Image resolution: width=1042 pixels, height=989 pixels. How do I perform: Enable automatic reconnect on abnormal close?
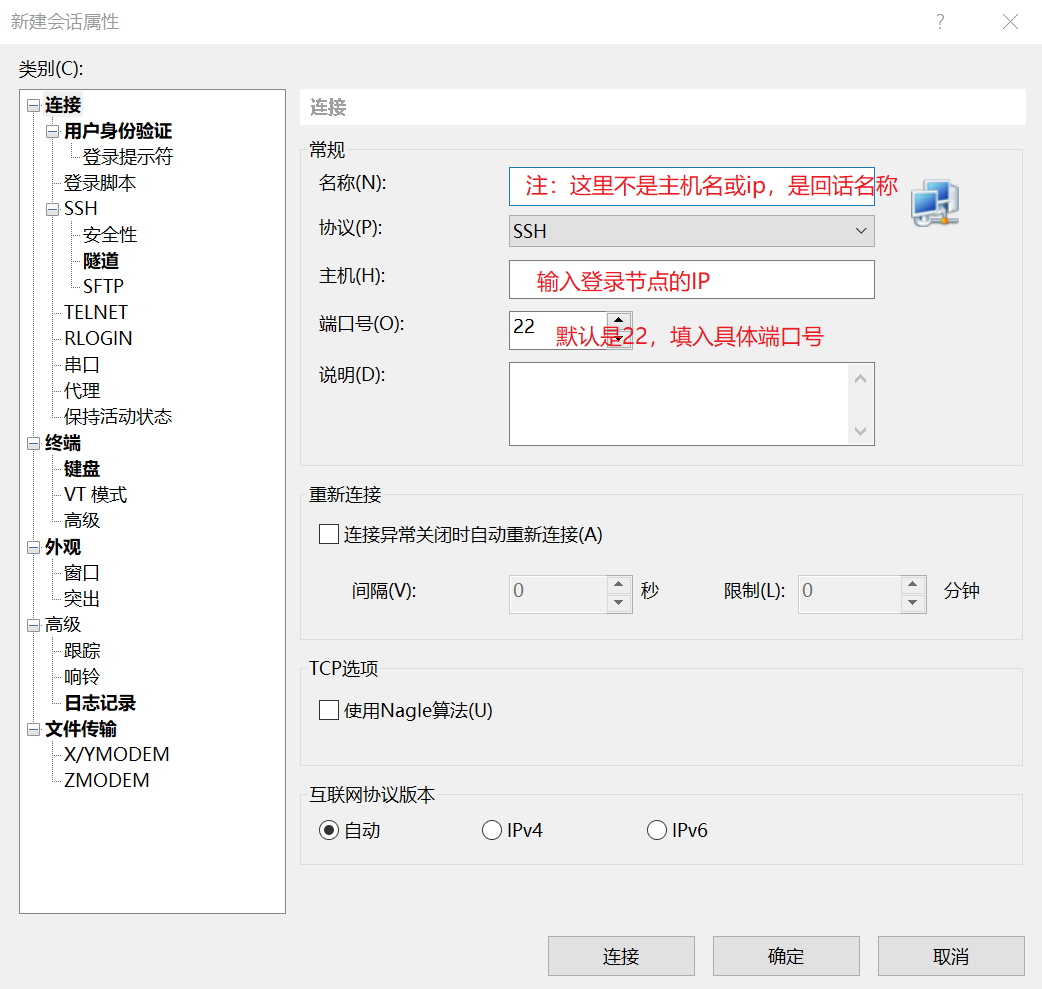coord(328,534)
